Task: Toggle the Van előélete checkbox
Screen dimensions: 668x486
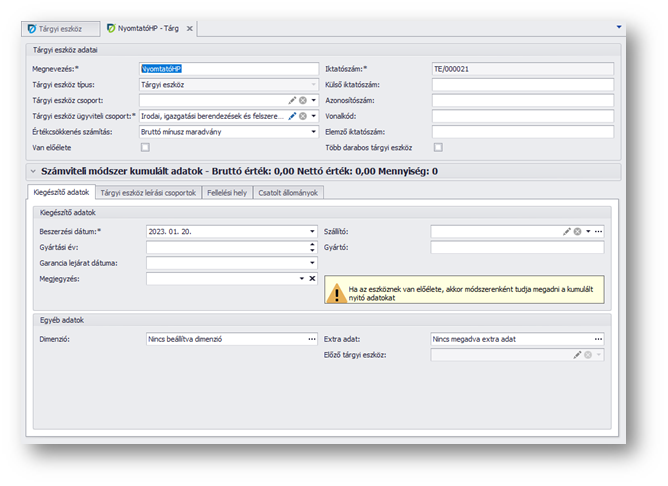Action: 145,147
